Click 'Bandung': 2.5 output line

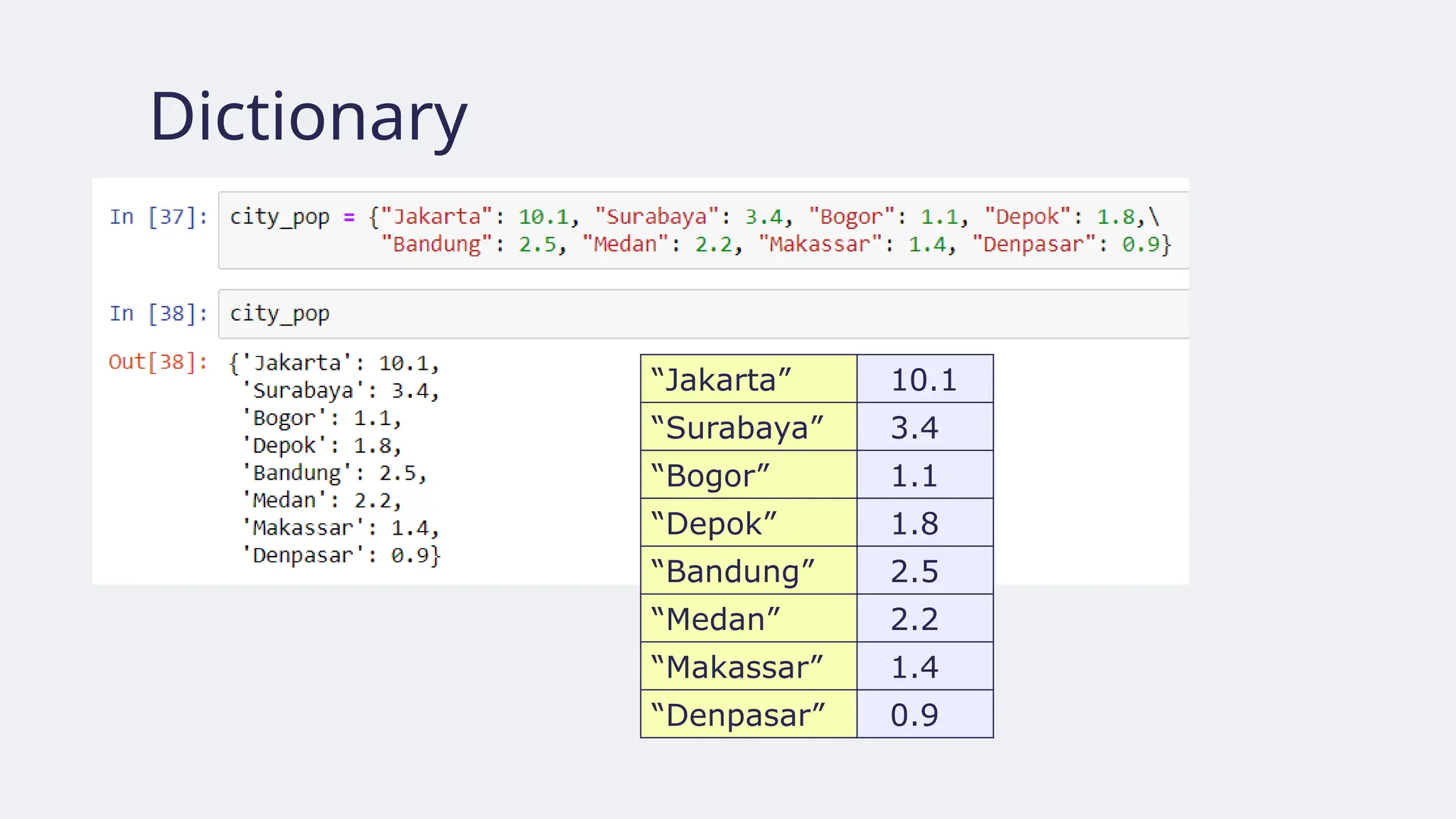pos(334,473)
